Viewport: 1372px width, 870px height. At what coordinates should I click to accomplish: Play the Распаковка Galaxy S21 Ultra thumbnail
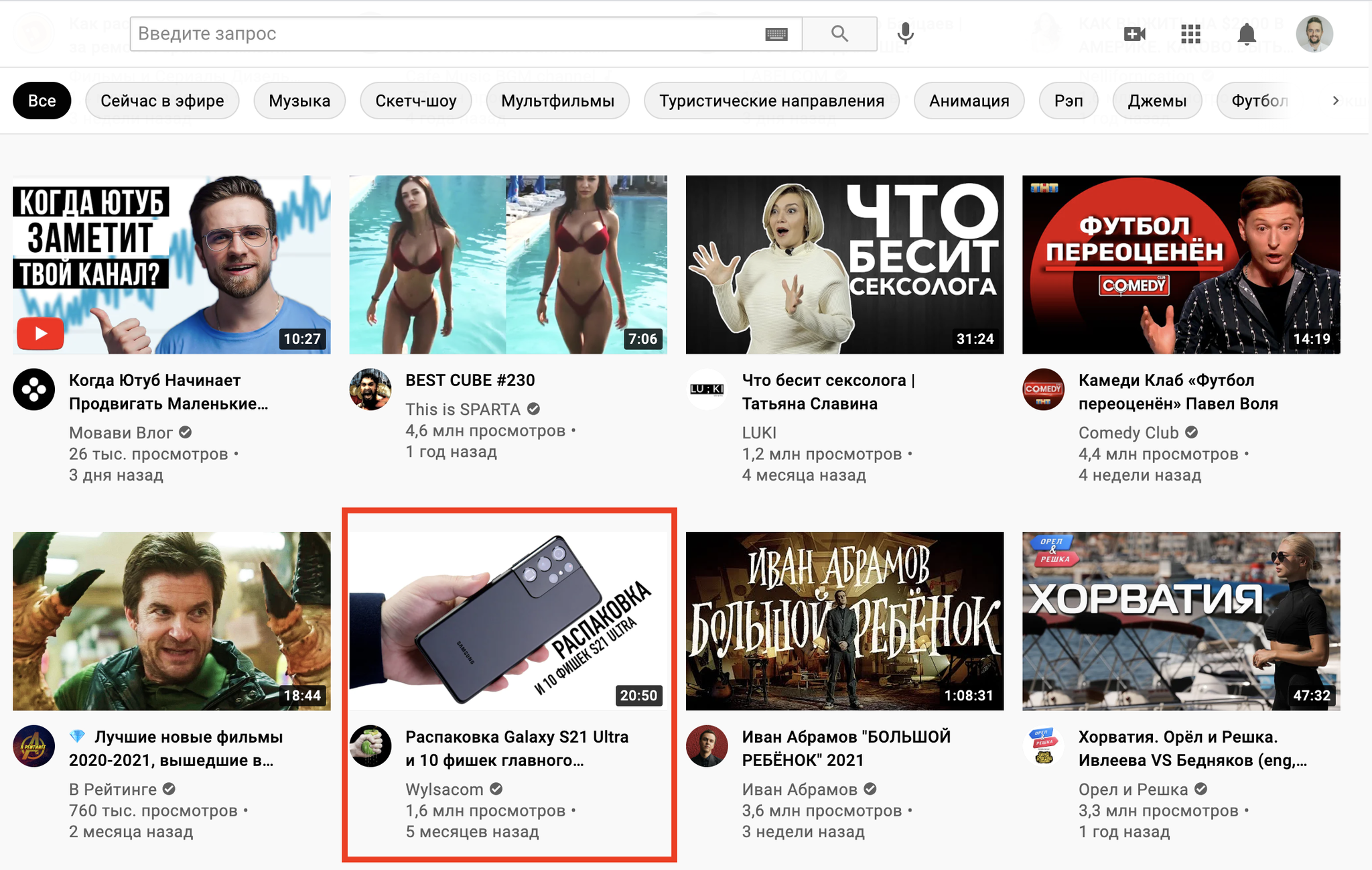point(508,621)
